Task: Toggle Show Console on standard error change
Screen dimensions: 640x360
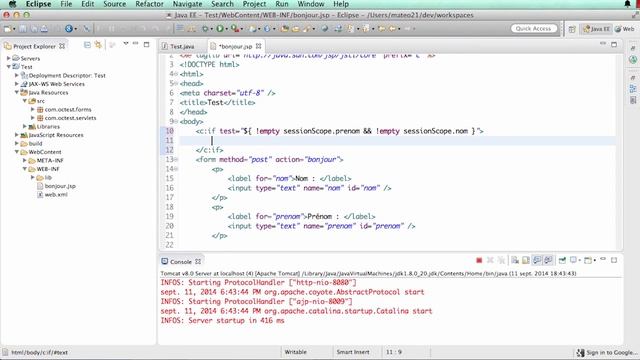Action: (x=548, y=260)
